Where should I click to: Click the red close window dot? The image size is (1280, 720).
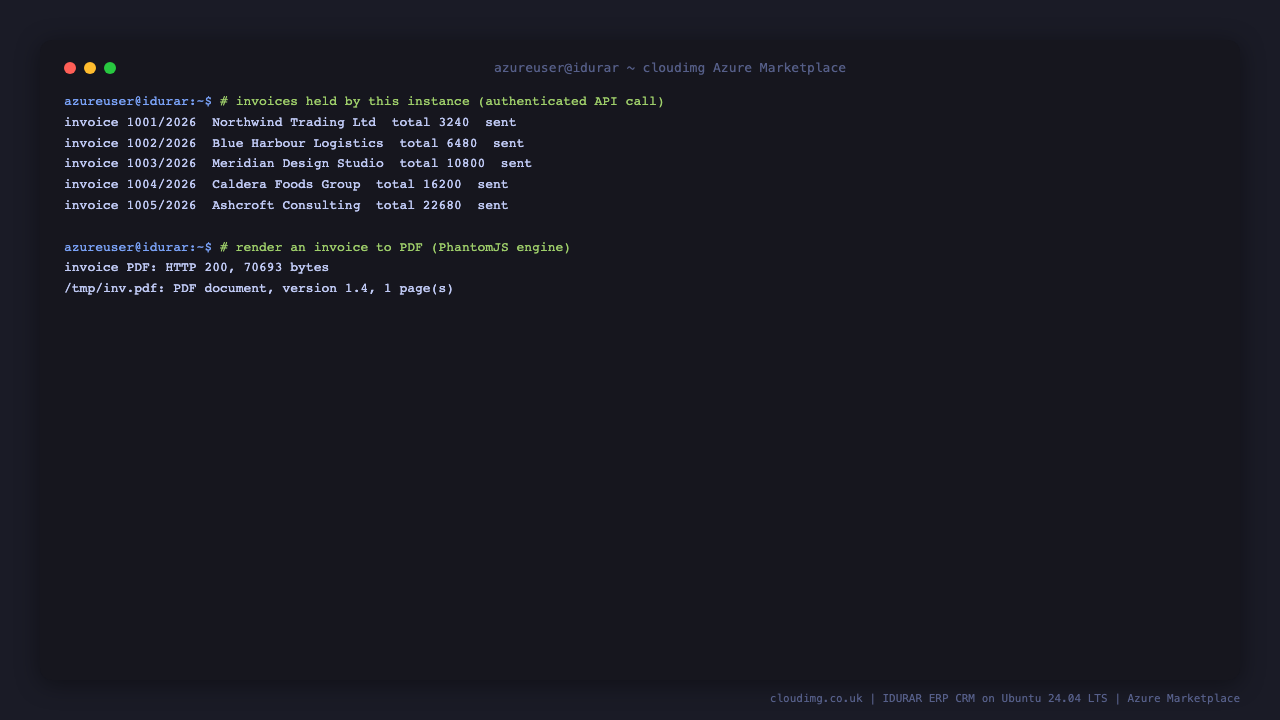tap(70, 68)
